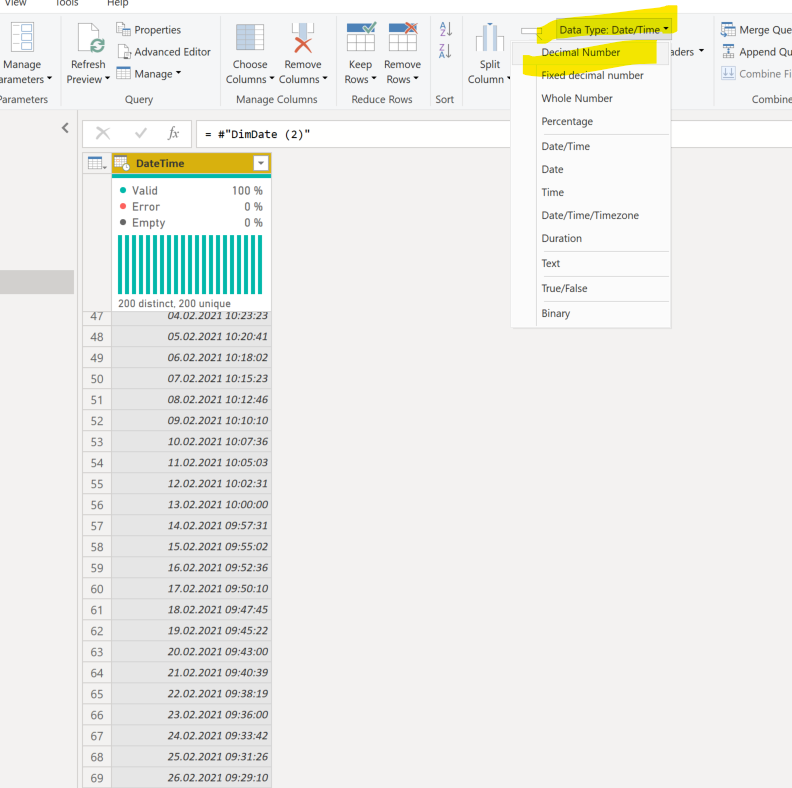This screenshot has width=792, height=788.
Task: Open the Advanced Editor
Action: tap(164, 52)
